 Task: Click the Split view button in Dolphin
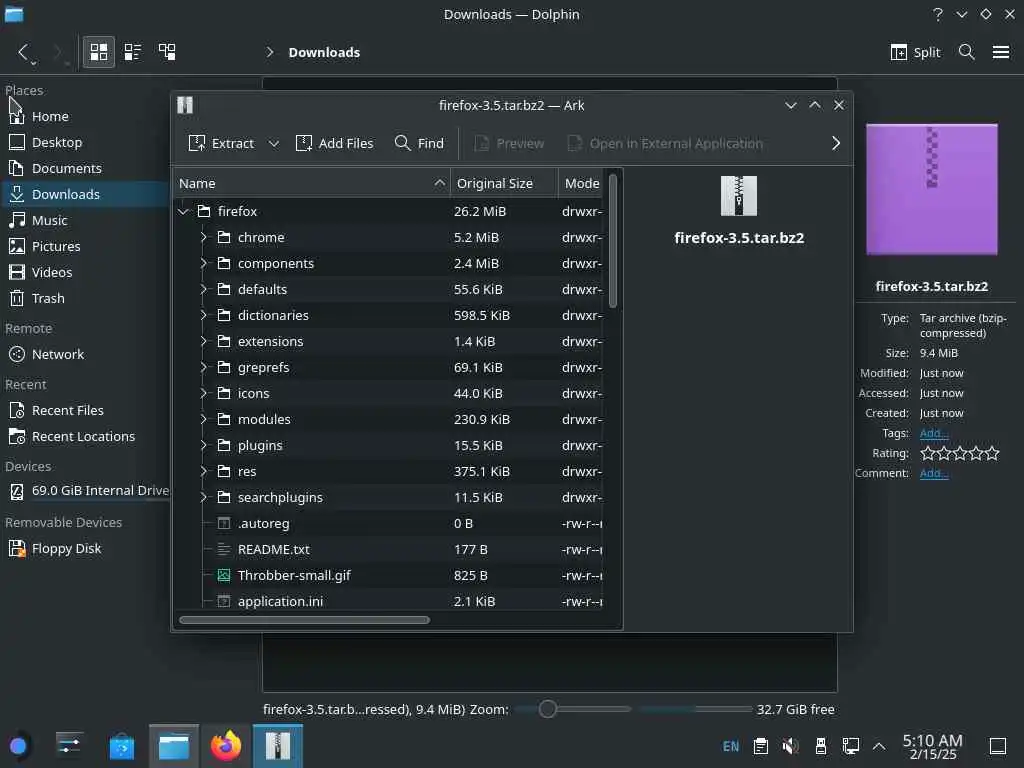click(915, 52)
